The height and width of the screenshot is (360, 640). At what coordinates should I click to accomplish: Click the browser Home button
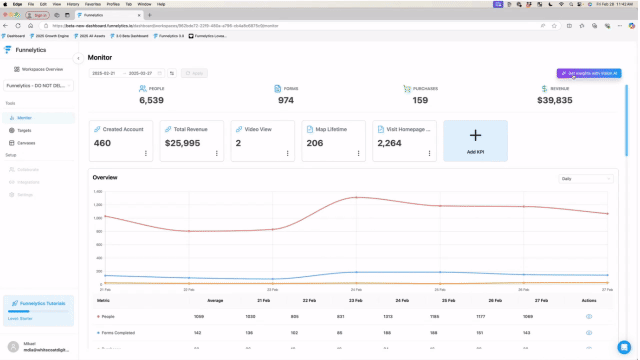[31, 26]
